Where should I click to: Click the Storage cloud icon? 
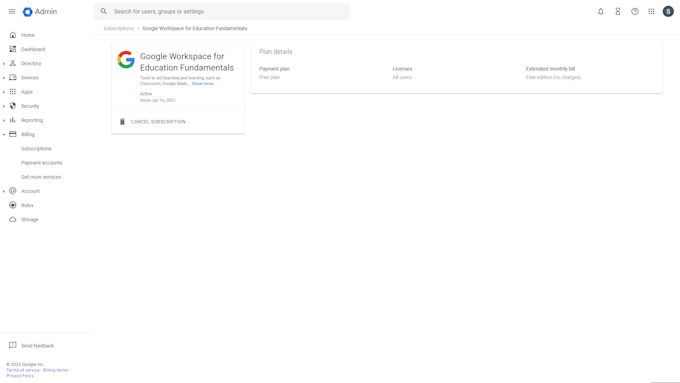13,219
